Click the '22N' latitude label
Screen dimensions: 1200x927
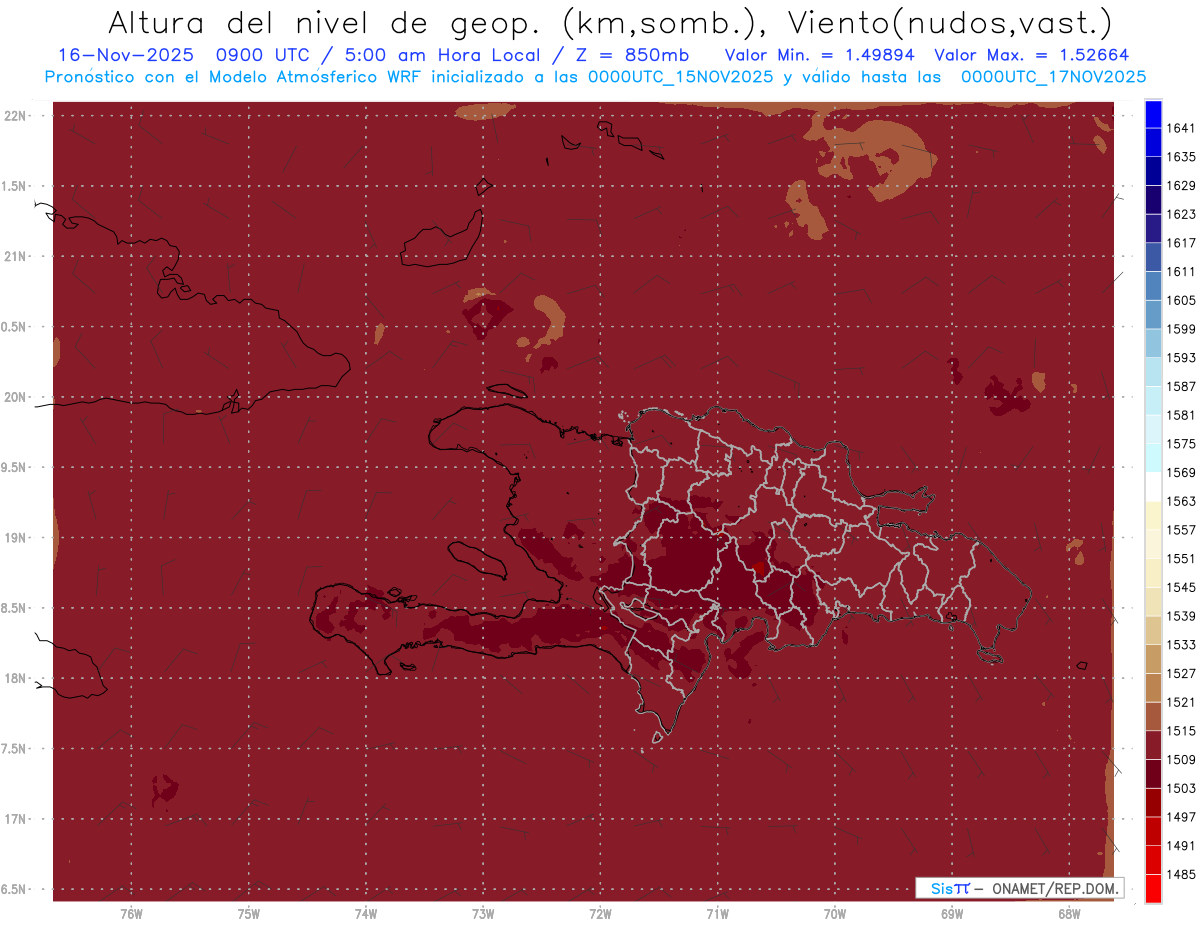pyautogui.click(x=17, y=115)
